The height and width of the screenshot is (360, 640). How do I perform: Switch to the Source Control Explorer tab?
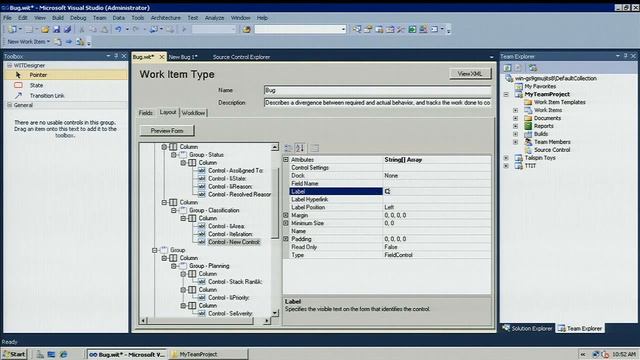241,57
